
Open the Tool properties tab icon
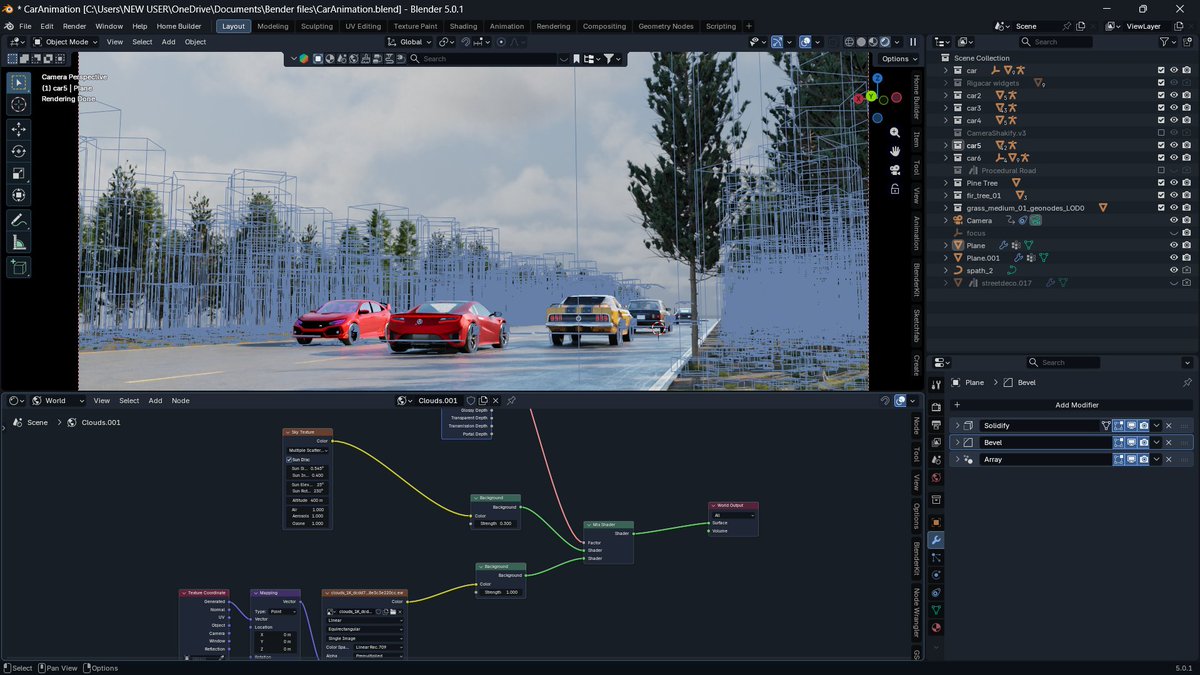936,384
